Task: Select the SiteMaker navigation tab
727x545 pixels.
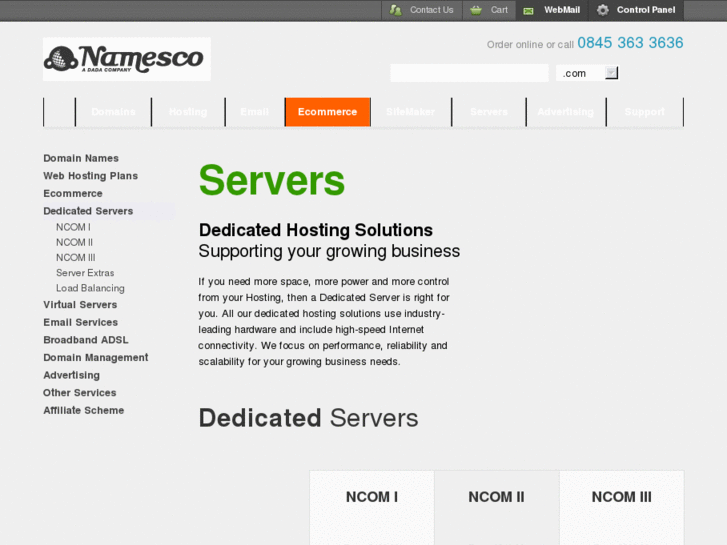Action: 410,112
